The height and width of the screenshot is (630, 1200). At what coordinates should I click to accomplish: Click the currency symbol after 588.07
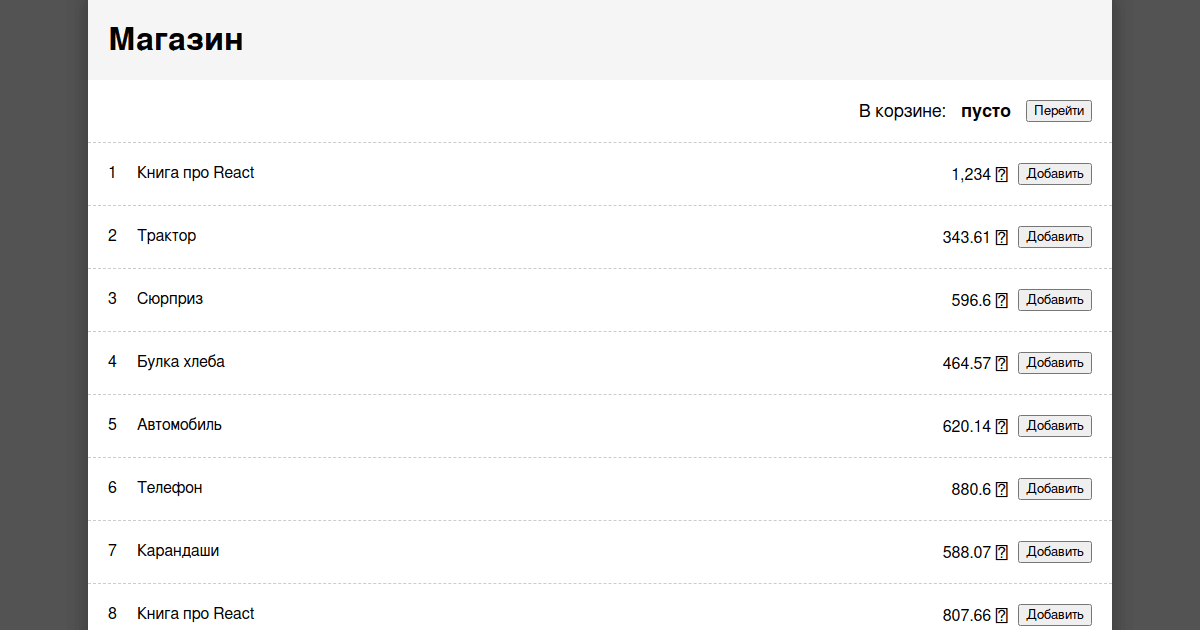[1002, 553]
